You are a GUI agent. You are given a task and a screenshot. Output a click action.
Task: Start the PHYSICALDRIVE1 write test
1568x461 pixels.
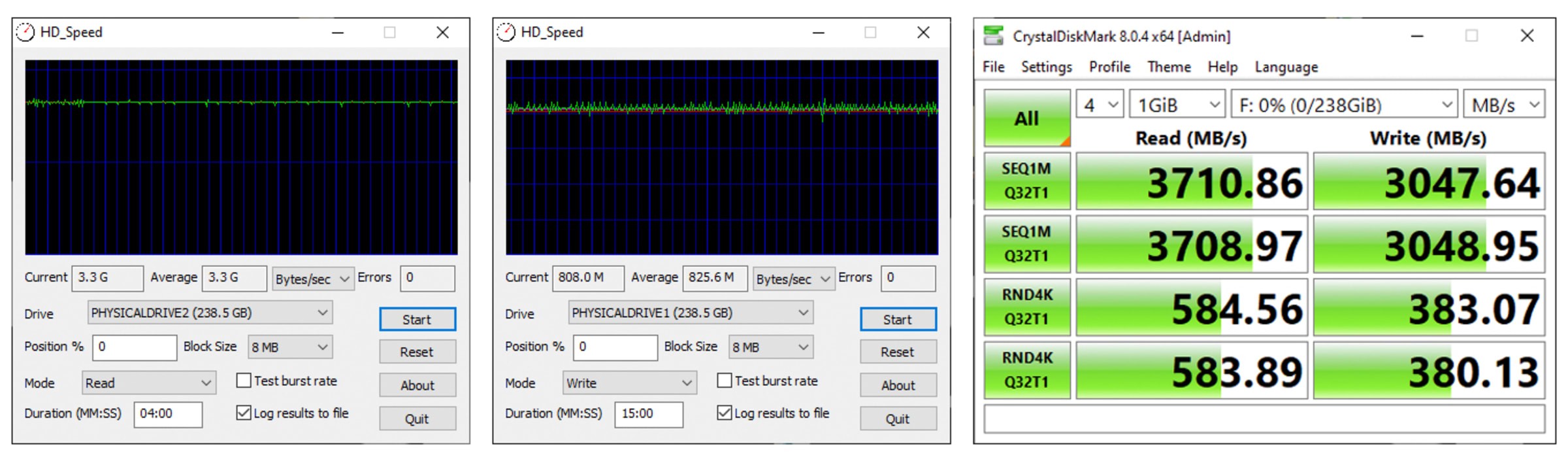click(898, 320)
